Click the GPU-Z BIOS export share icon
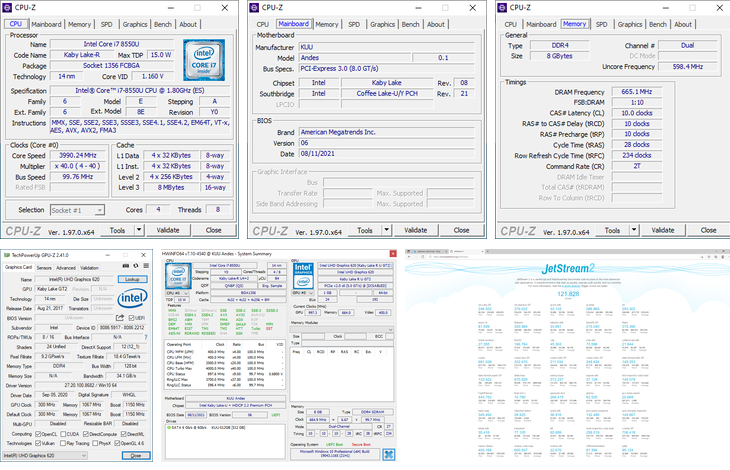 click(120, 318)
